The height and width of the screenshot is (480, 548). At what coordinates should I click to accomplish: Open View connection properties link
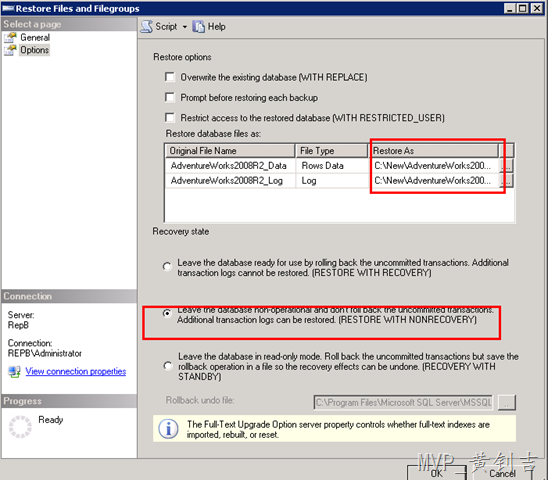click(x=75, y=371)
